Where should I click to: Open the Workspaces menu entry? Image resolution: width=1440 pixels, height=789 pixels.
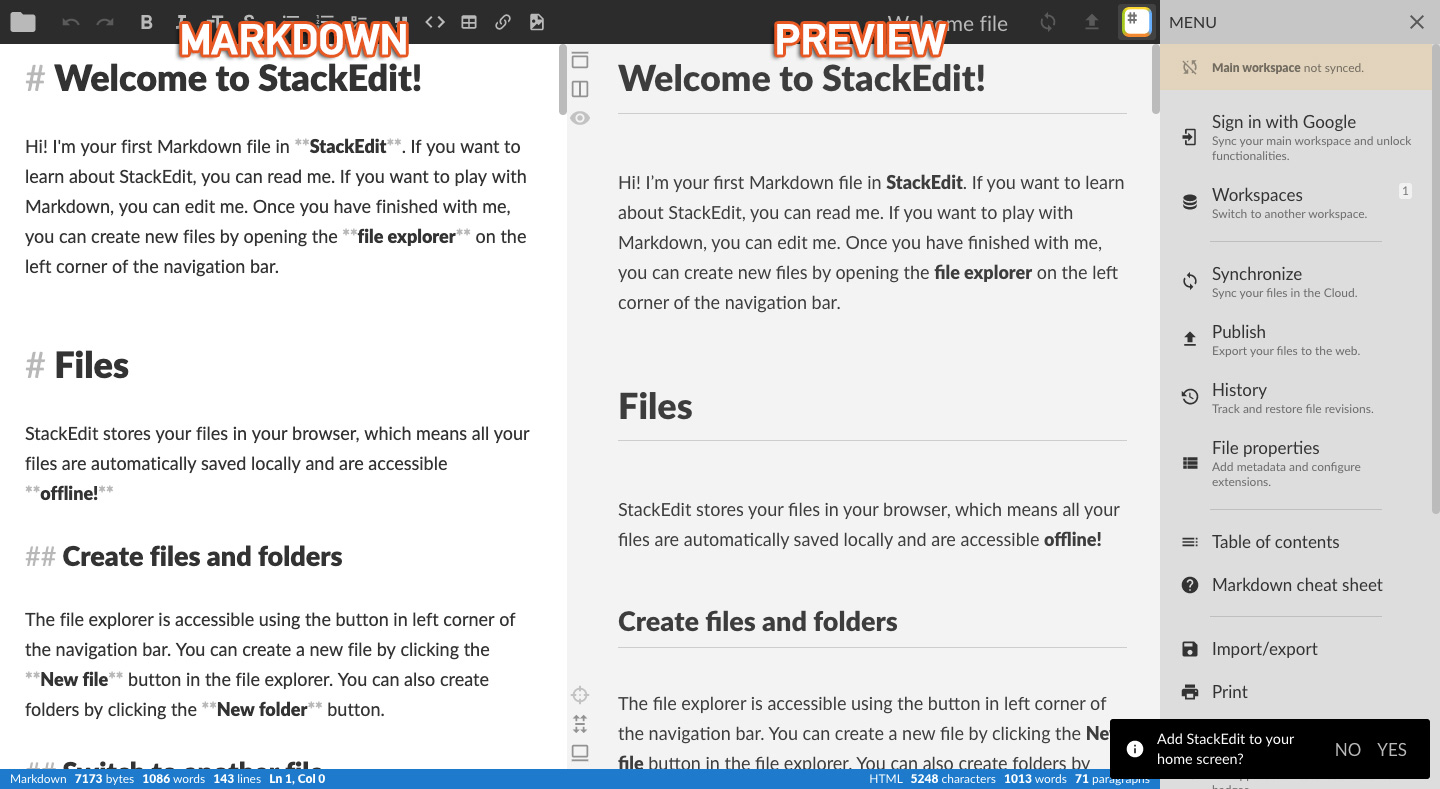1296,203
